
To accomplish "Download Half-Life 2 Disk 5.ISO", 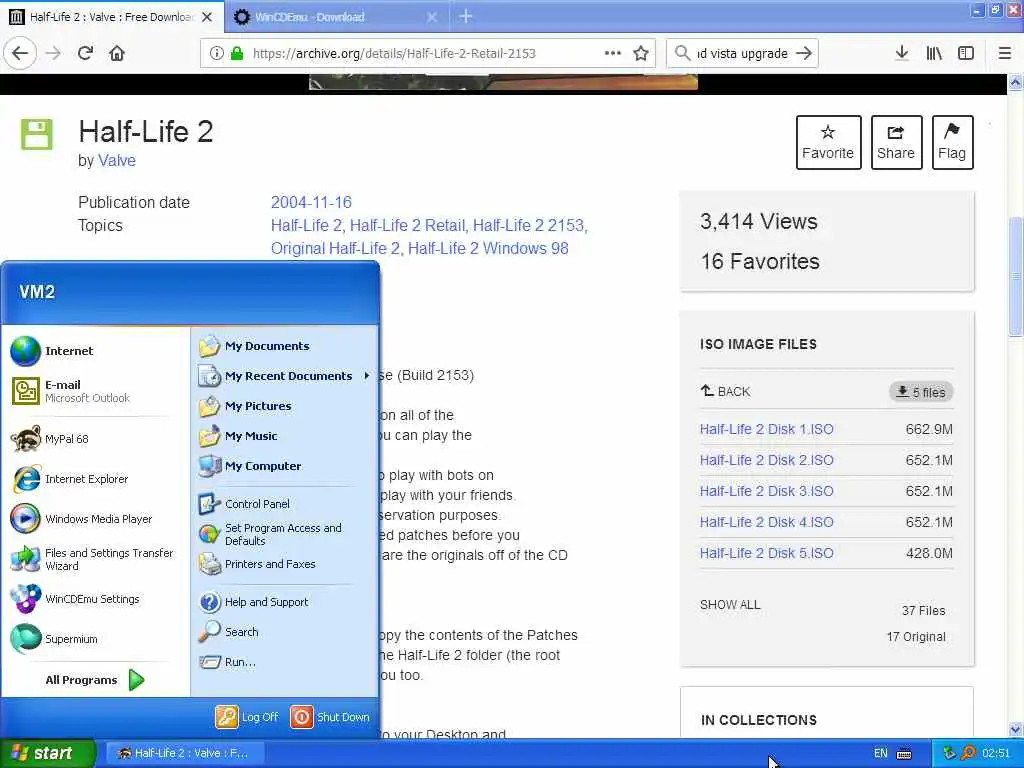I will 766,553.
